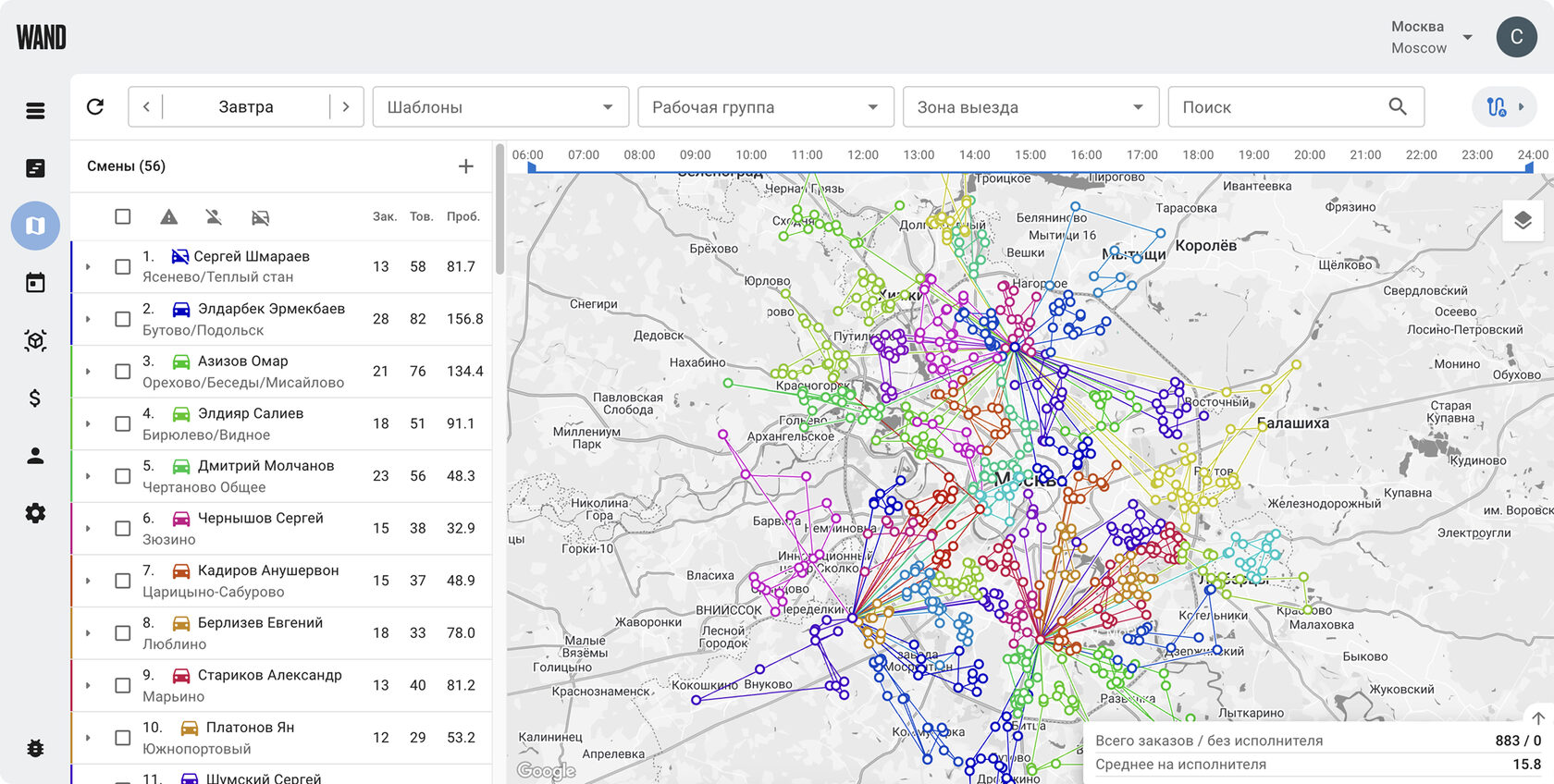The image size is (1554, 784).
Task: Expand the Платонов Ян shift row
Action: [x=89, y=738]
